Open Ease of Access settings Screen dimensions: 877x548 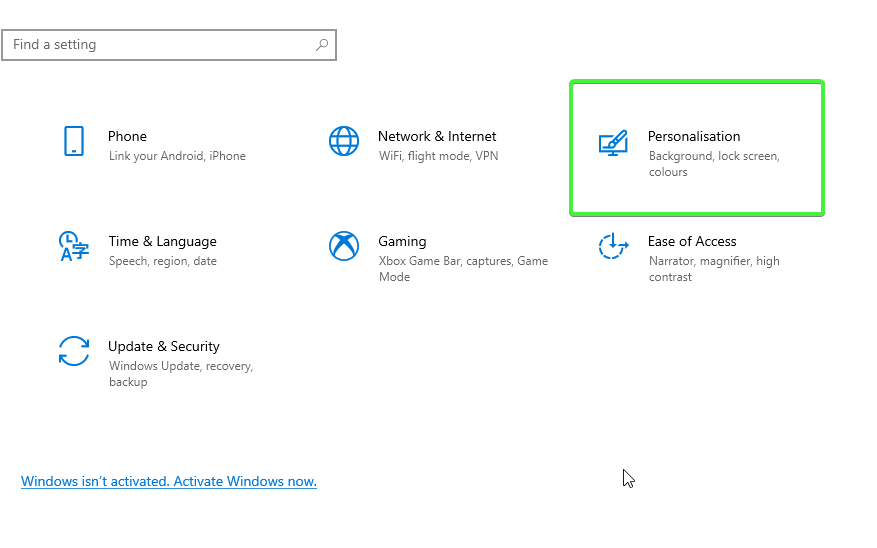(692, 242)
